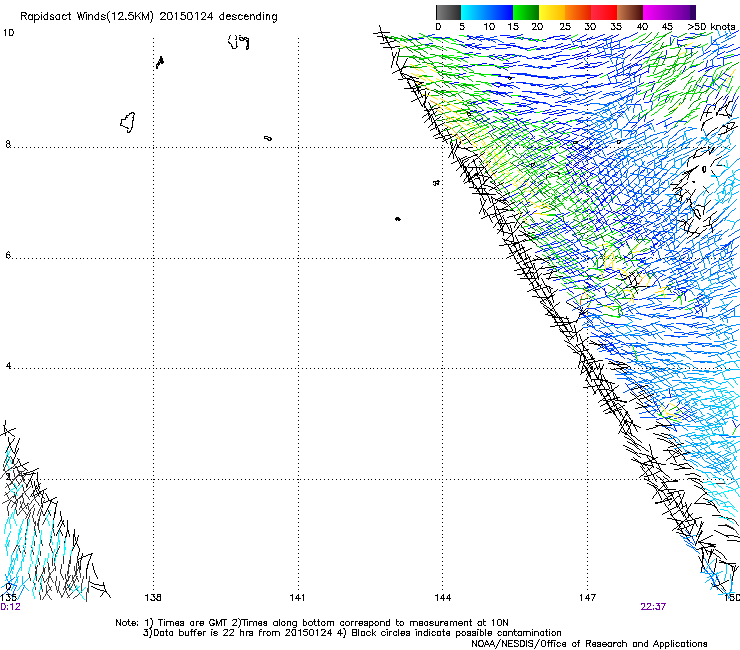Click the 8 latitude axis label
This screenshot has width=740, height=650.
pyautogui.click(x=8, y=144)
